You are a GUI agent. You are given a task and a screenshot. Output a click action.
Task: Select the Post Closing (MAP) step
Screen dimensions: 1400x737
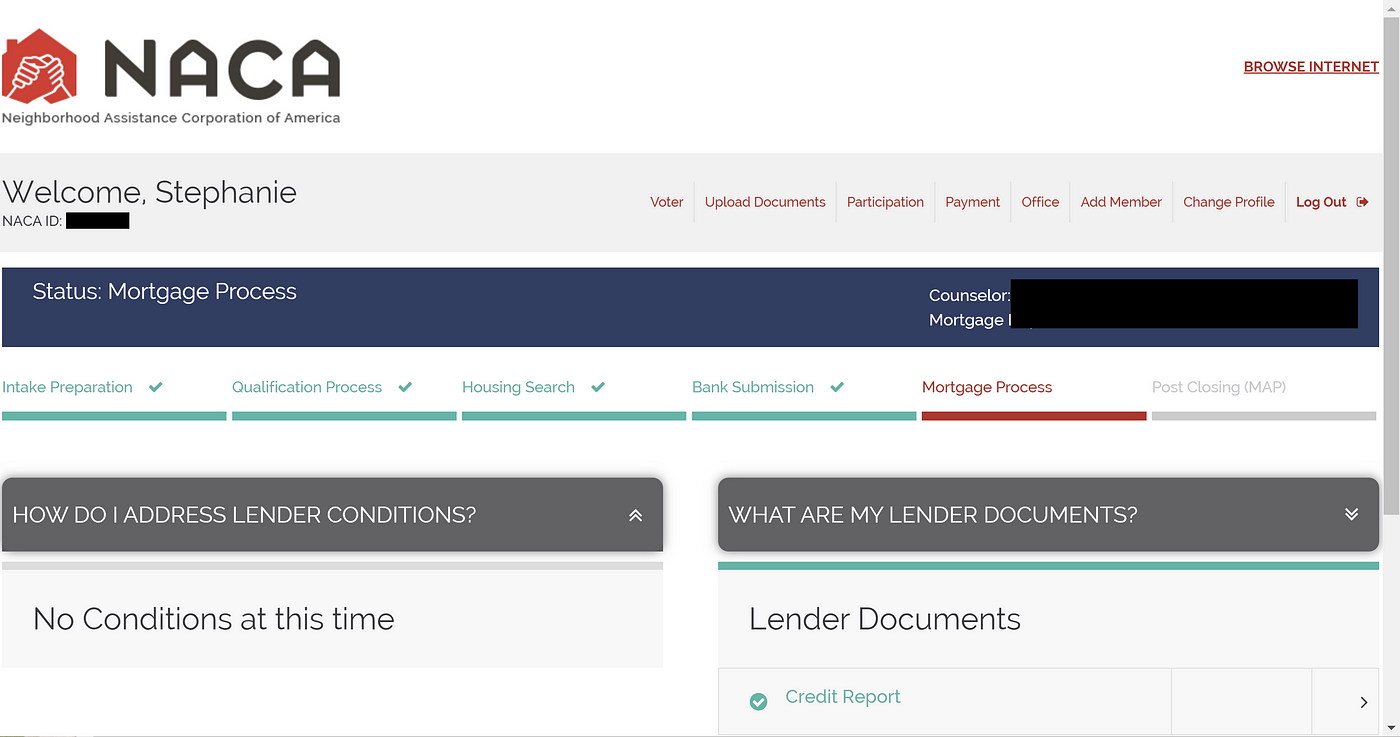click(1219, 387)
